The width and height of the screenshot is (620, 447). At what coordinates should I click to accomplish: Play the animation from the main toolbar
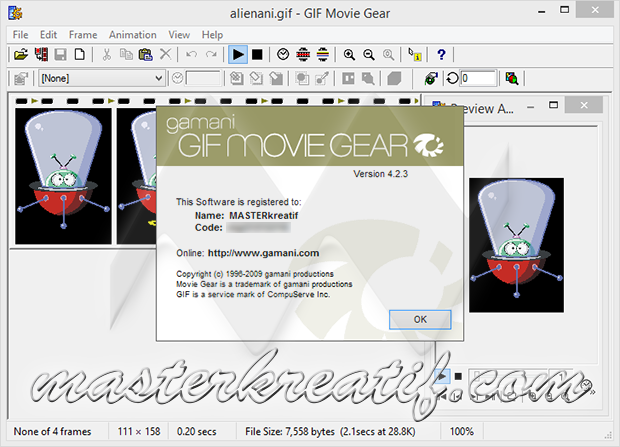coord(238,54)
